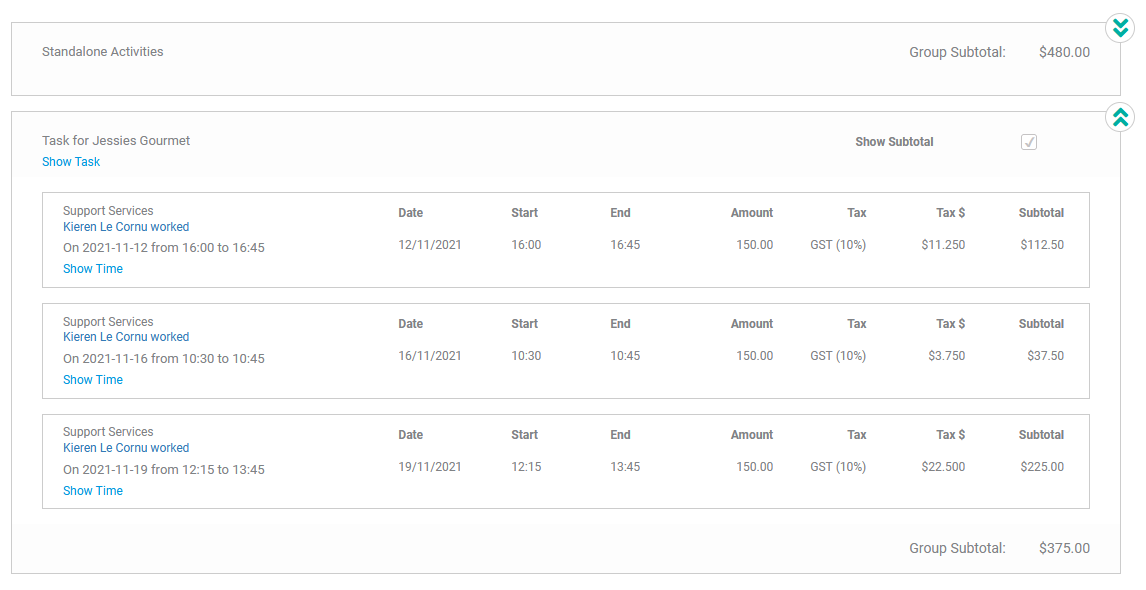
Task: Click the Standalone Activities group title
Action: click(102, 52)
